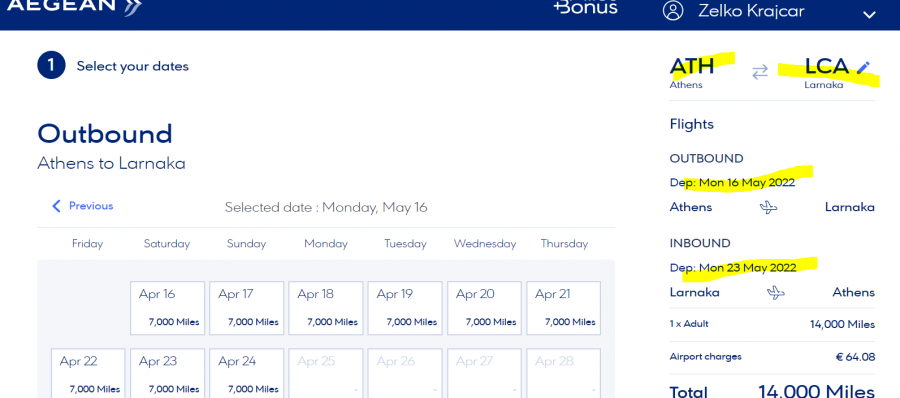Click the Aegean logo

coord(75,7)
